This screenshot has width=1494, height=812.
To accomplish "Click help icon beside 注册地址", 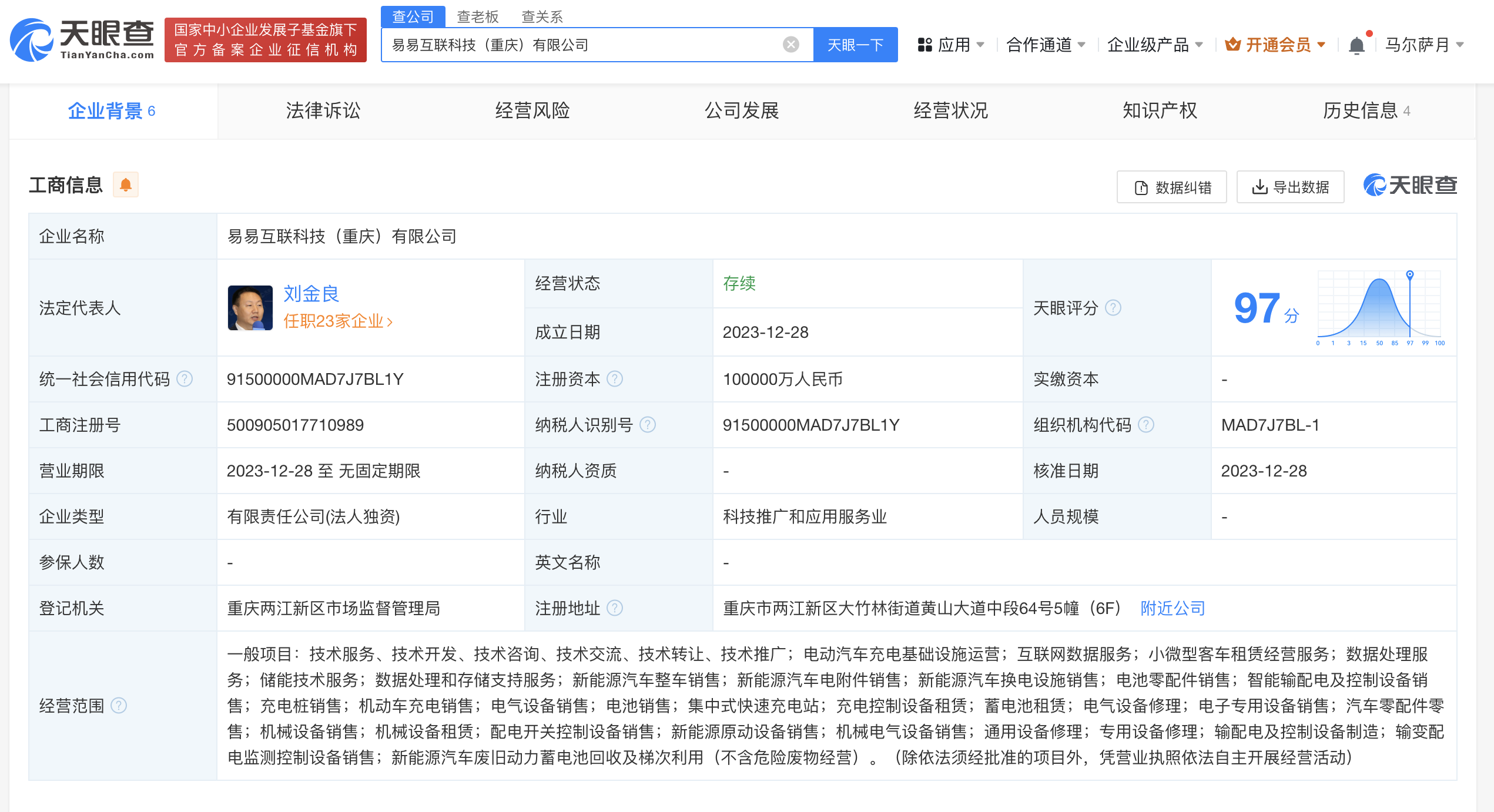I will coord(615,608).
